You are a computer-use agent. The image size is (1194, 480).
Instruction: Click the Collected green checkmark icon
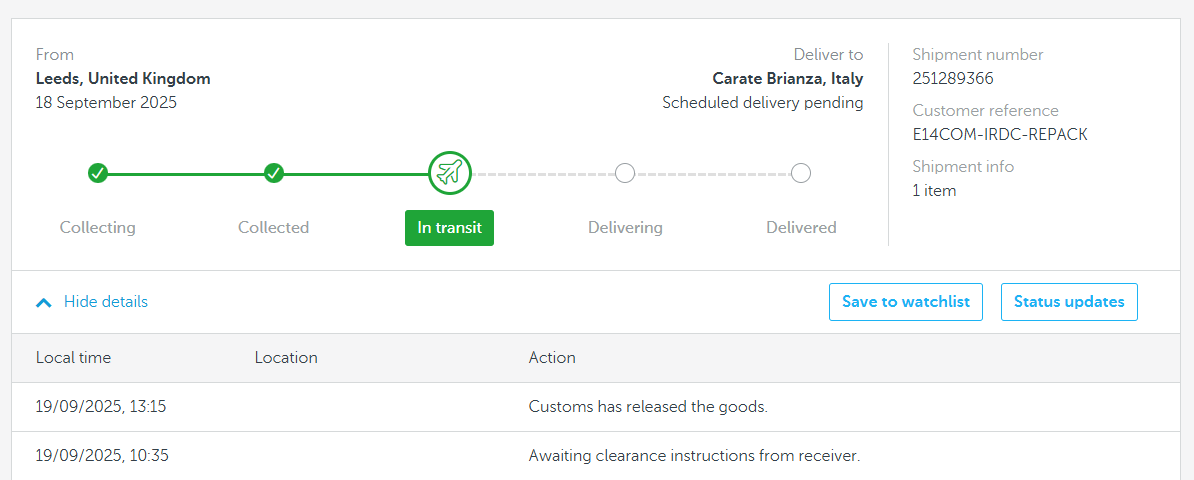click(274, 173)
